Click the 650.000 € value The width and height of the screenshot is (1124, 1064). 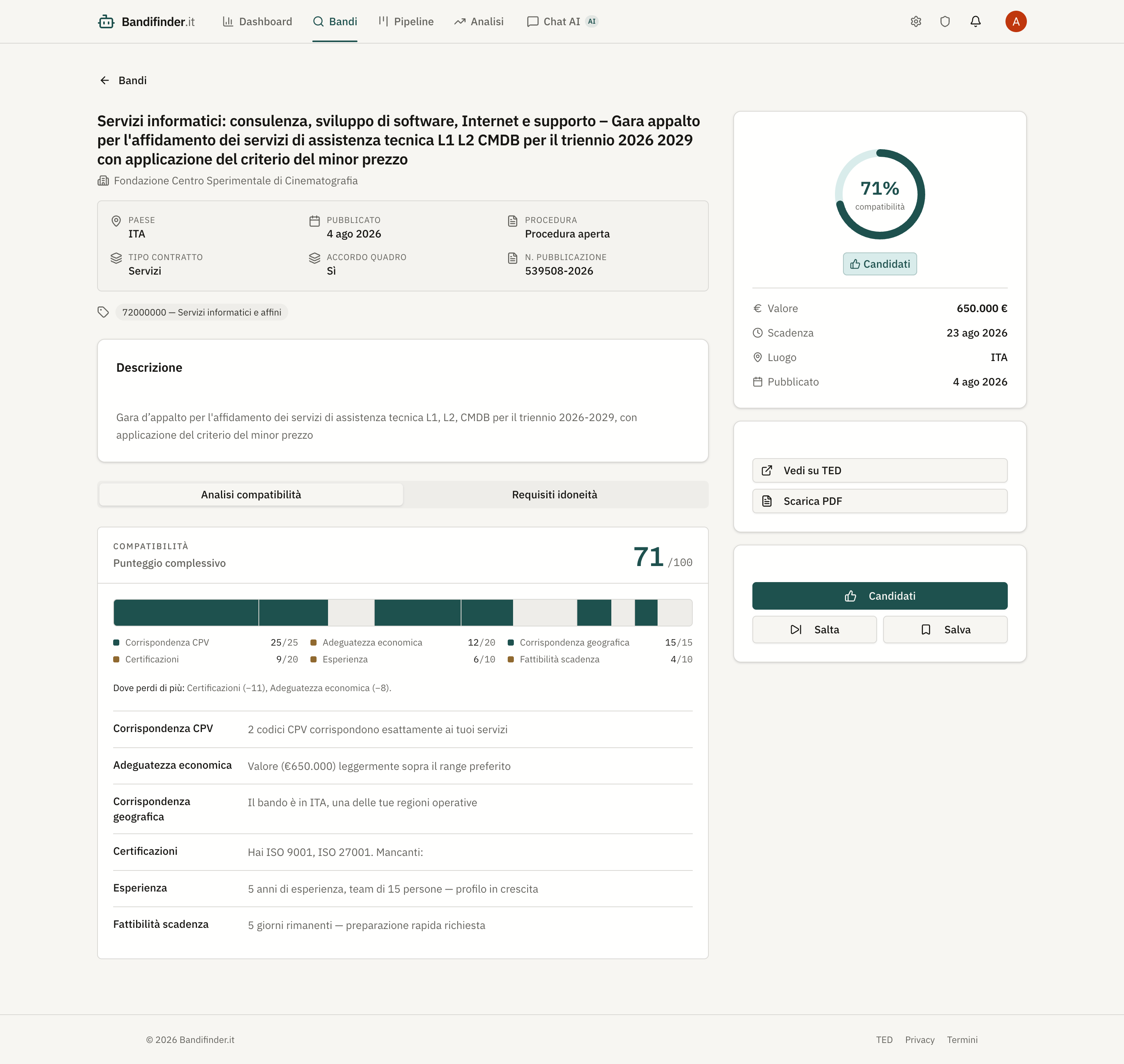(982, 309)
